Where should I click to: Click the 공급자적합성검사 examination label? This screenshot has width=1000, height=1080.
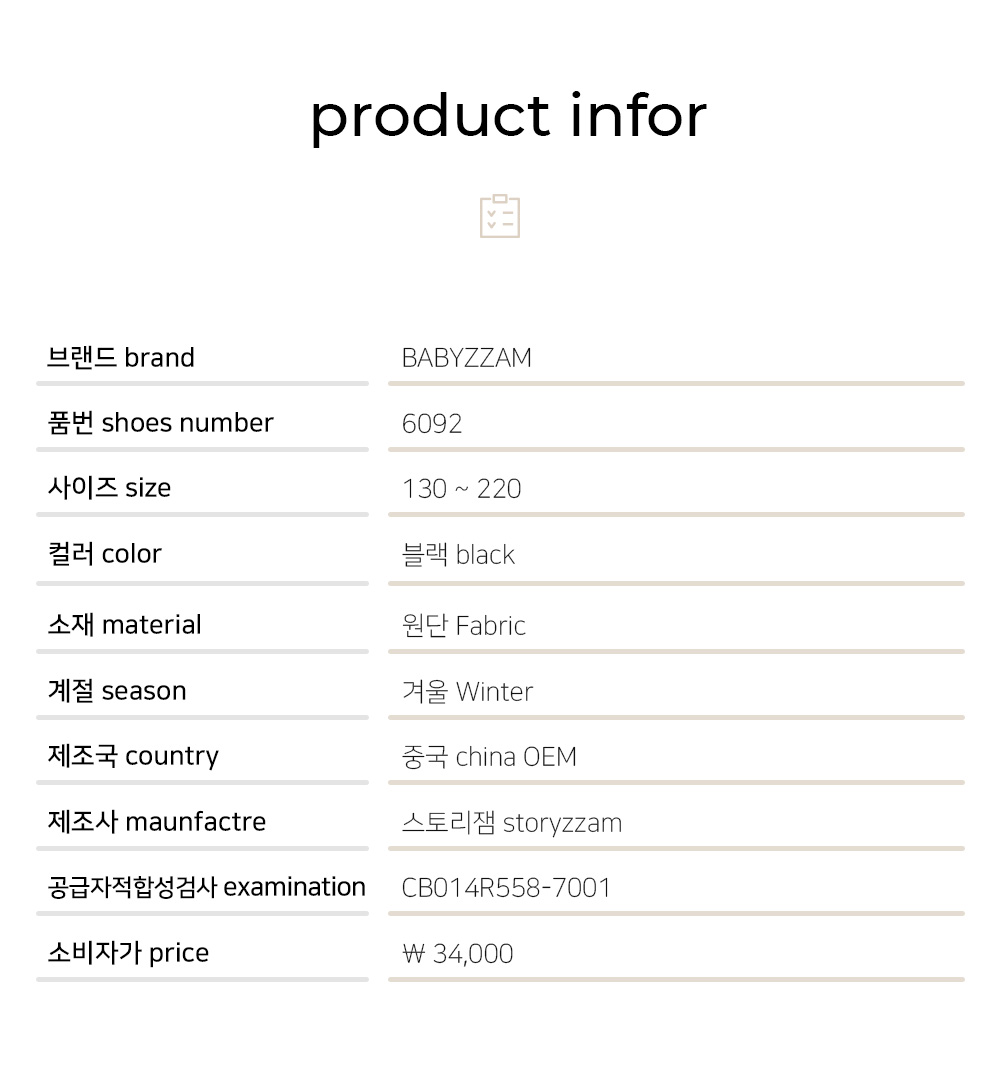click(x=206, y=887)
